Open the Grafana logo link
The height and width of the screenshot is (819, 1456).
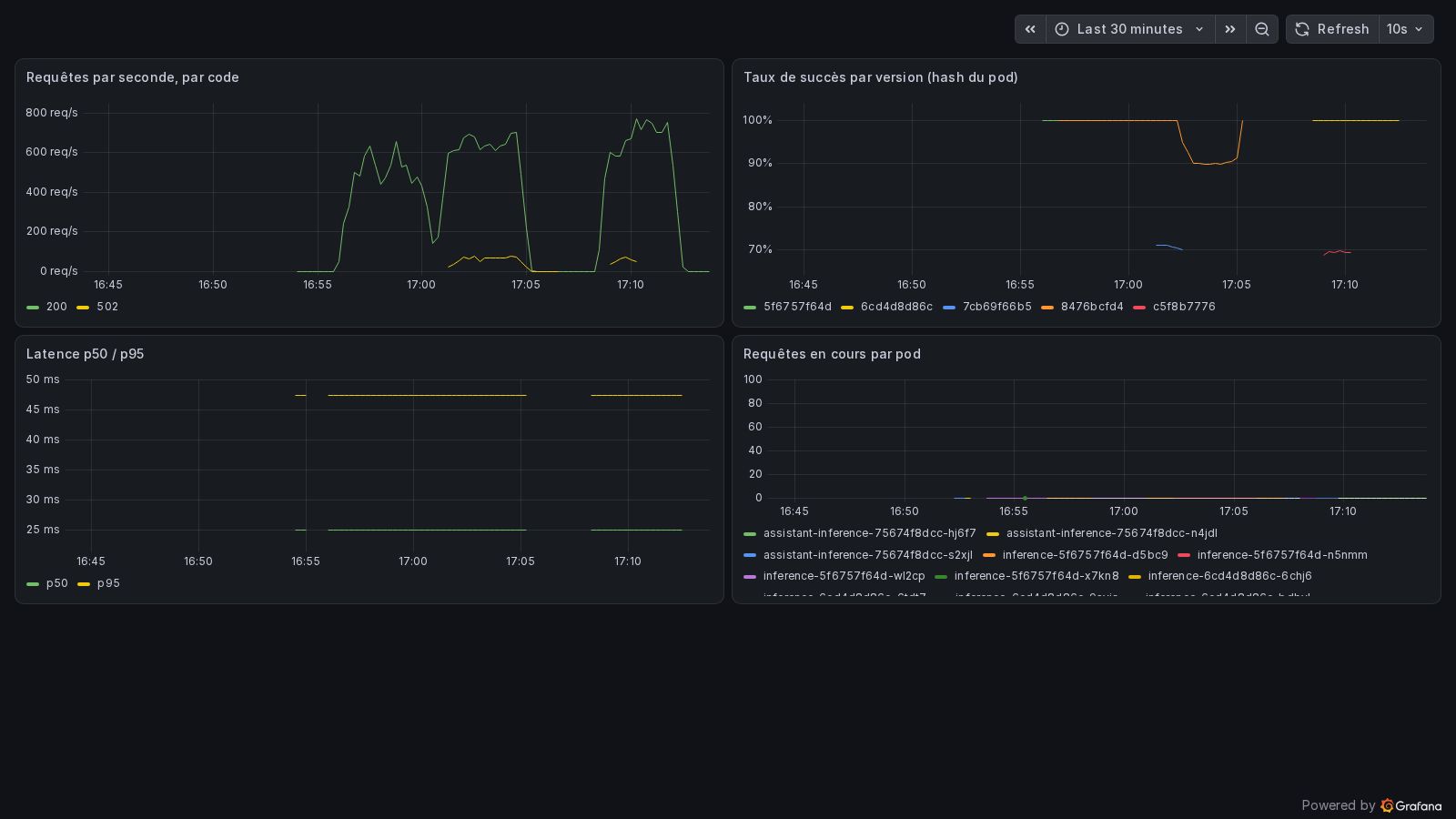1411,805
